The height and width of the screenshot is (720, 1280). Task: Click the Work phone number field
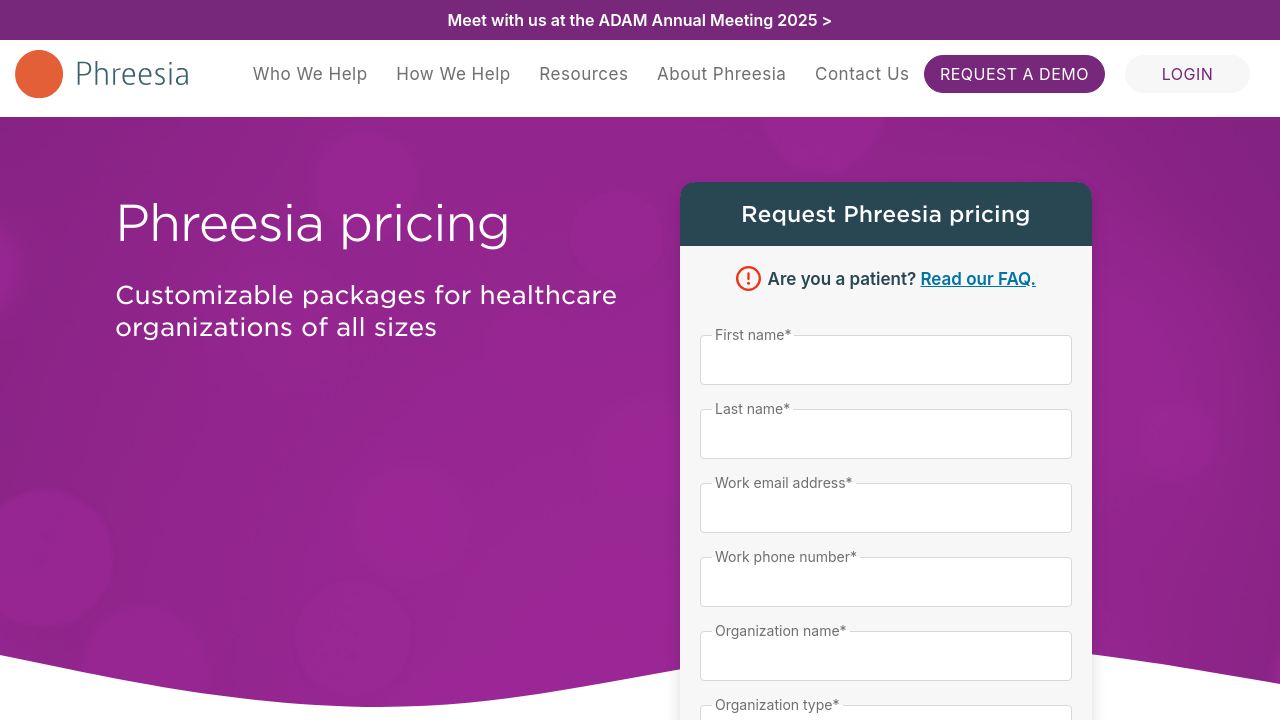[x=885, y=583]
